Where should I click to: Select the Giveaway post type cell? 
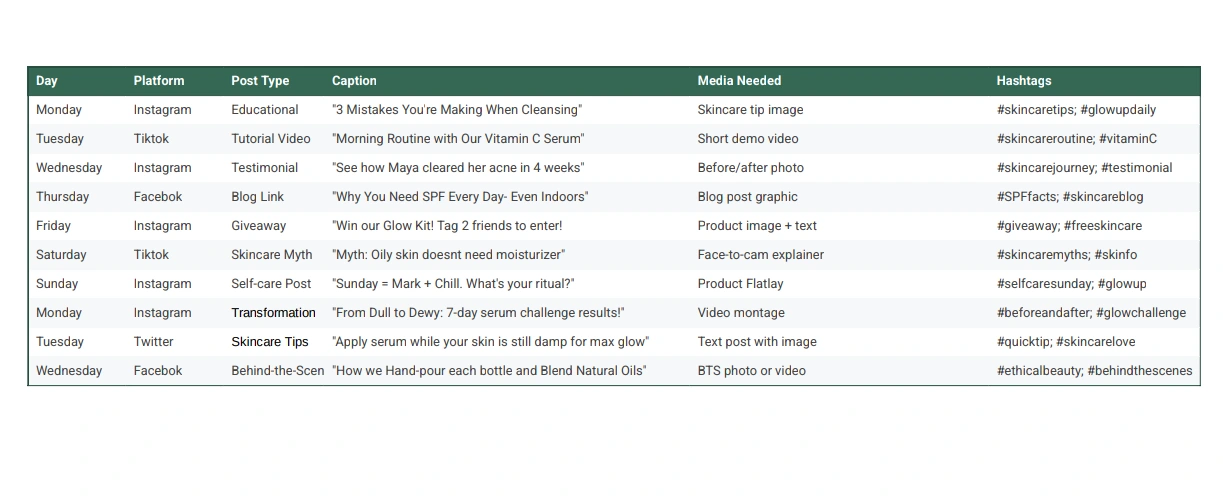259,226
